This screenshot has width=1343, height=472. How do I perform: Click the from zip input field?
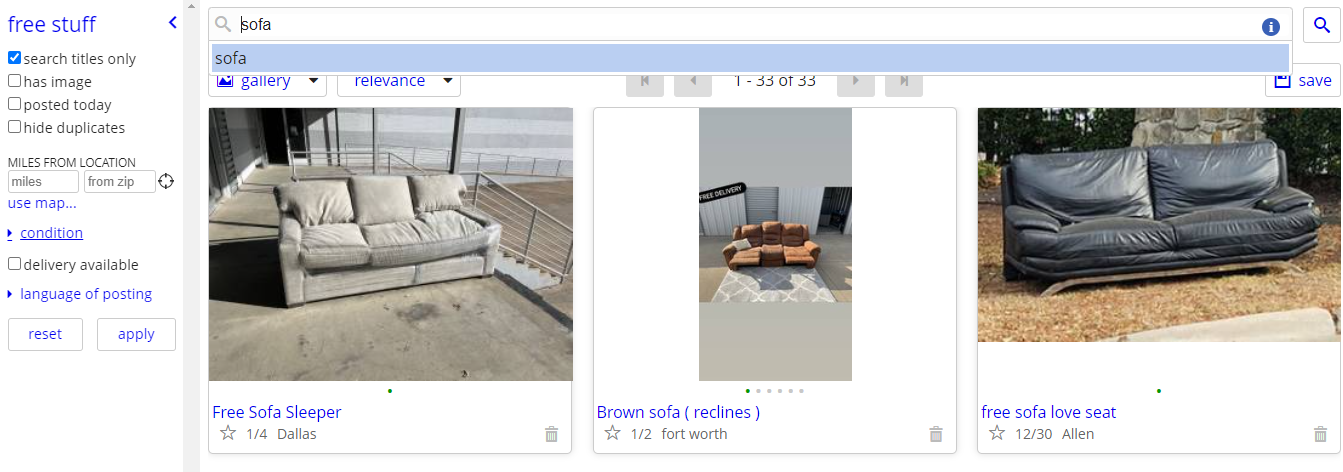[119, 181]
